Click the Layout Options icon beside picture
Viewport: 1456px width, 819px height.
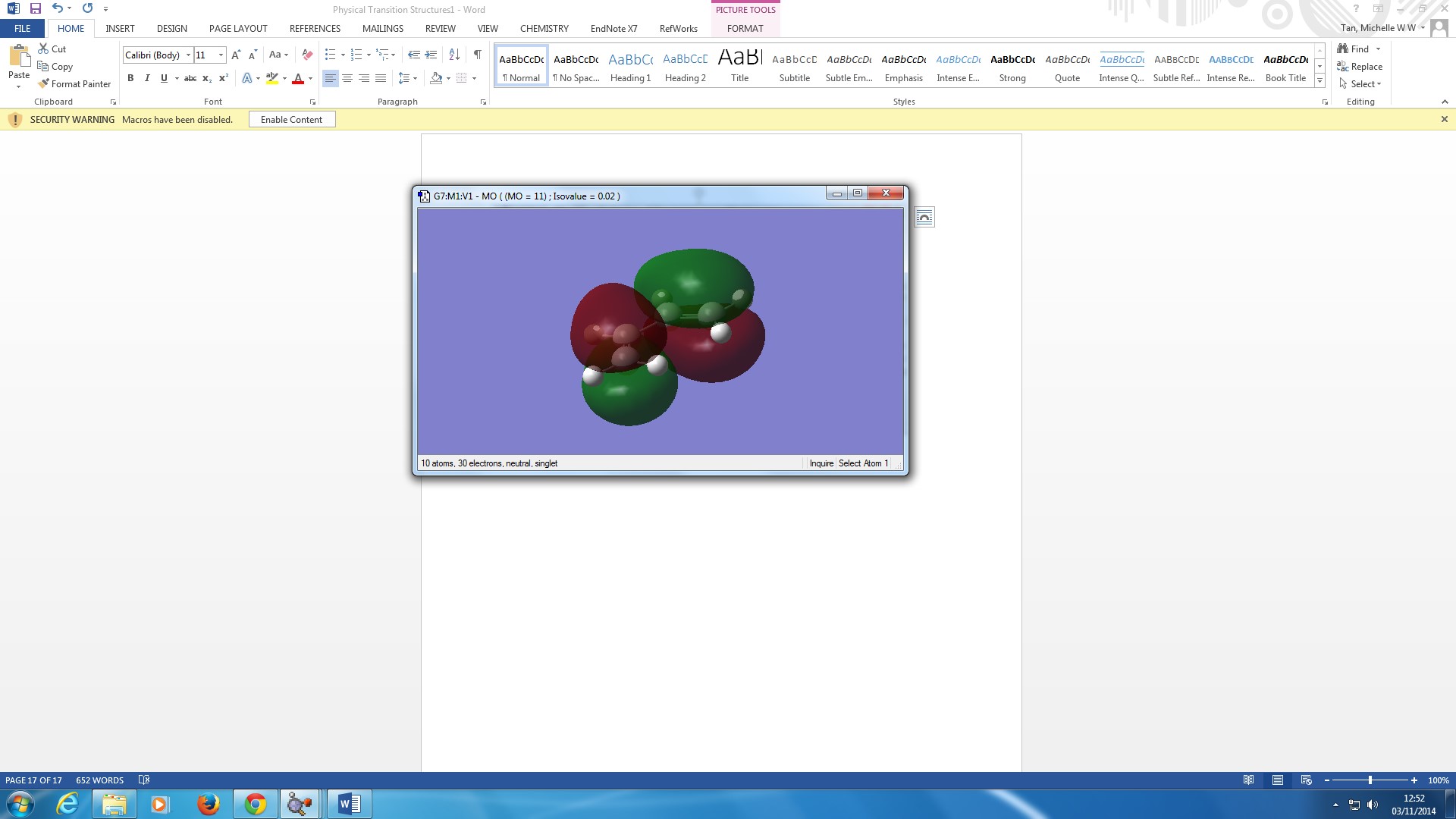(924, 218)
